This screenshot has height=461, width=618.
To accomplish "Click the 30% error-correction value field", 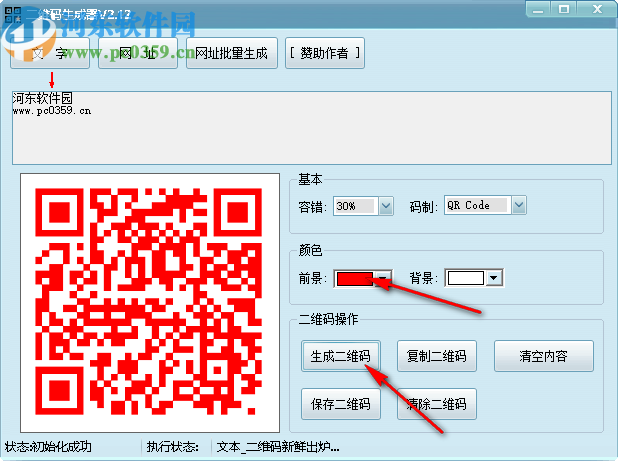I will 355,206.
